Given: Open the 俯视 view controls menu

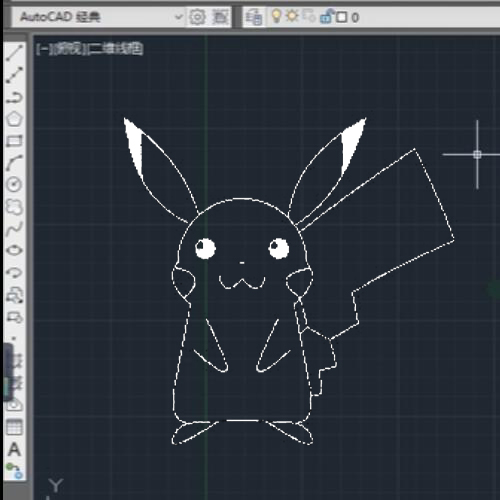Looking at the screenshot, I should click(x=69, y=49).
